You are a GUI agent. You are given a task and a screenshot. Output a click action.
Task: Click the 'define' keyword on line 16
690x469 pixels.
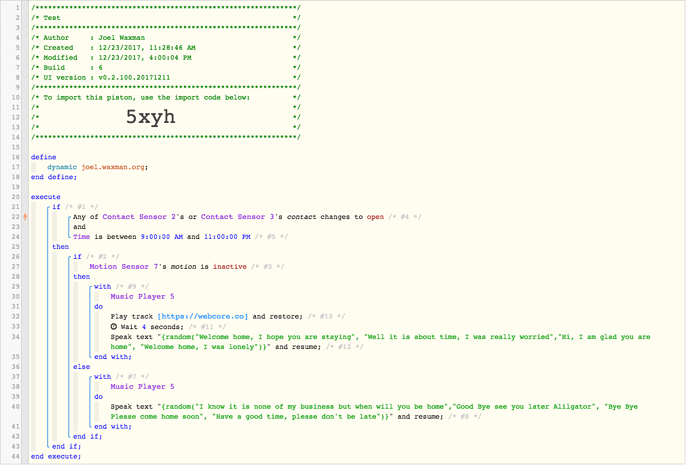pyautogui.click(x=44, y=157)
